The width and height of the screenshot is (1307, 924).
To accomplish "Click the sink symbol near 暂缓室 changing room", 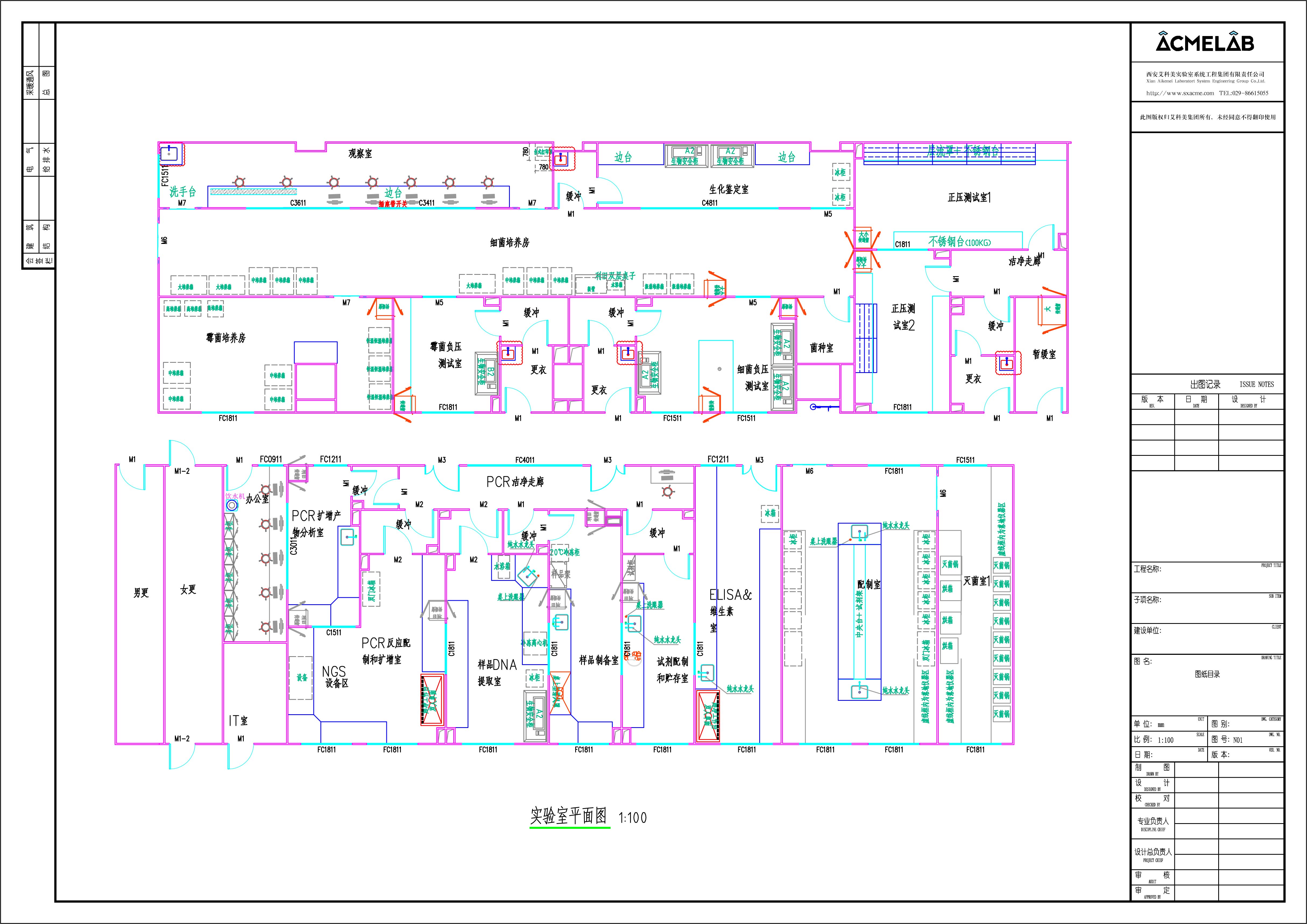I will point(1006,363).
